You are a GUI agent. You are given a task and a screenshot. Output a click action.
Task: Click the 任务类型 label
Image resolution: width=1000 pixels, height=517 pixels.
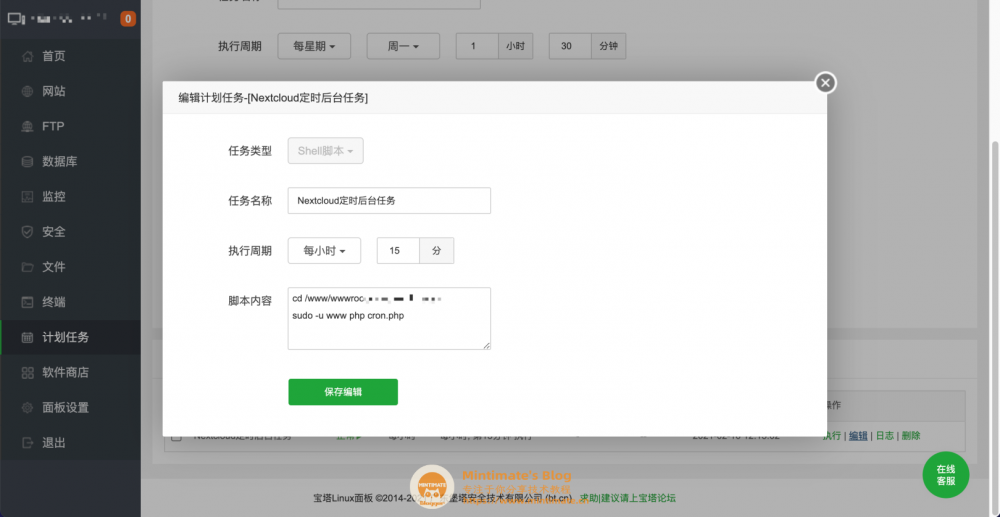[250, 151]
